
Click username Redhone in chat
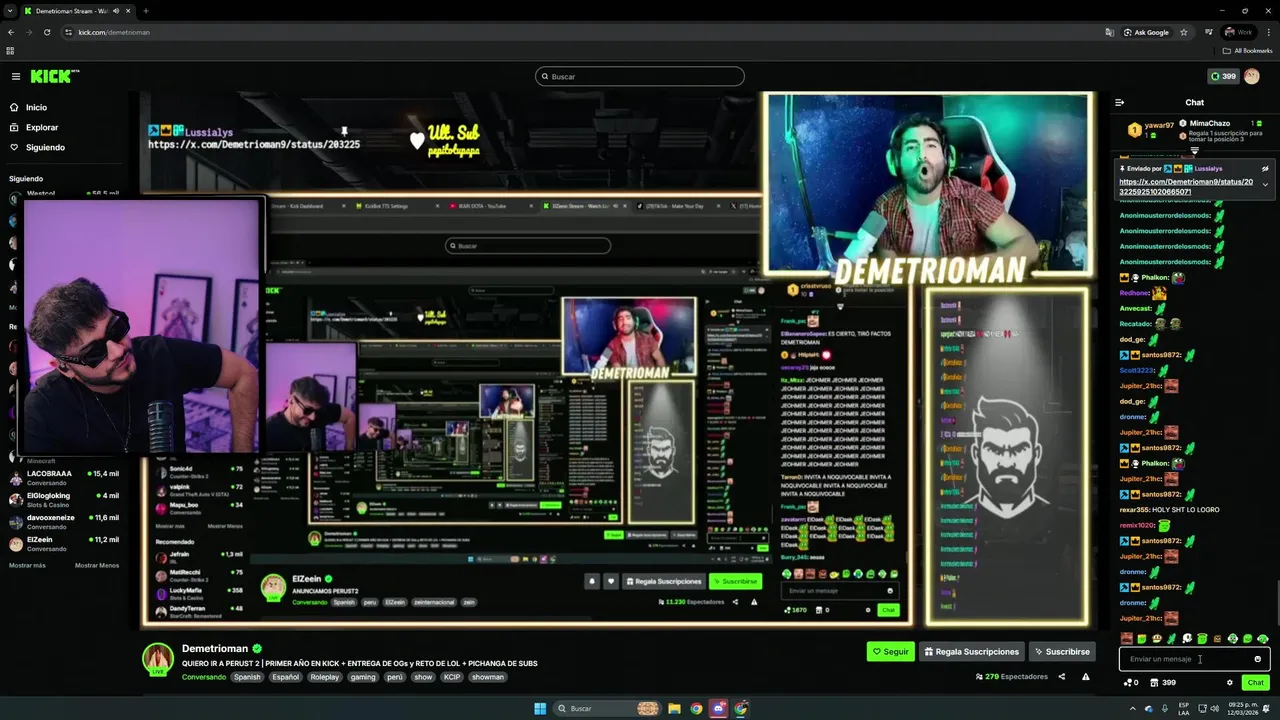[x=1134, y=293]
